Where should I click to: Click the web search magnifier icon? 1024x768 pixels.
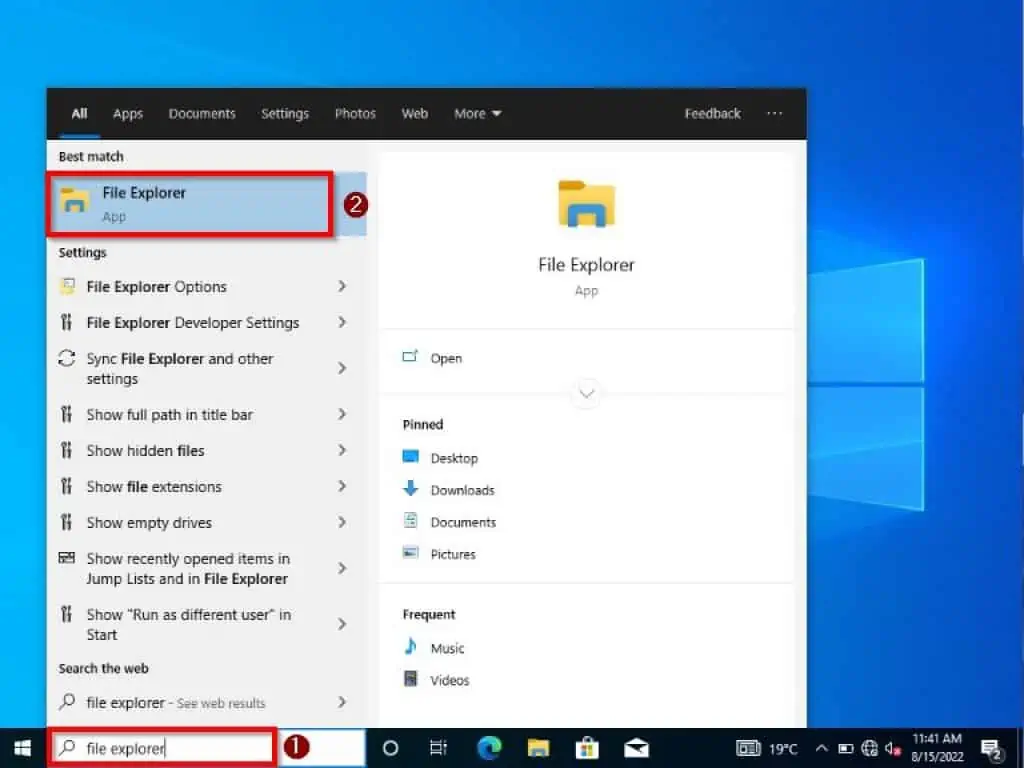[x=67, y=701]
